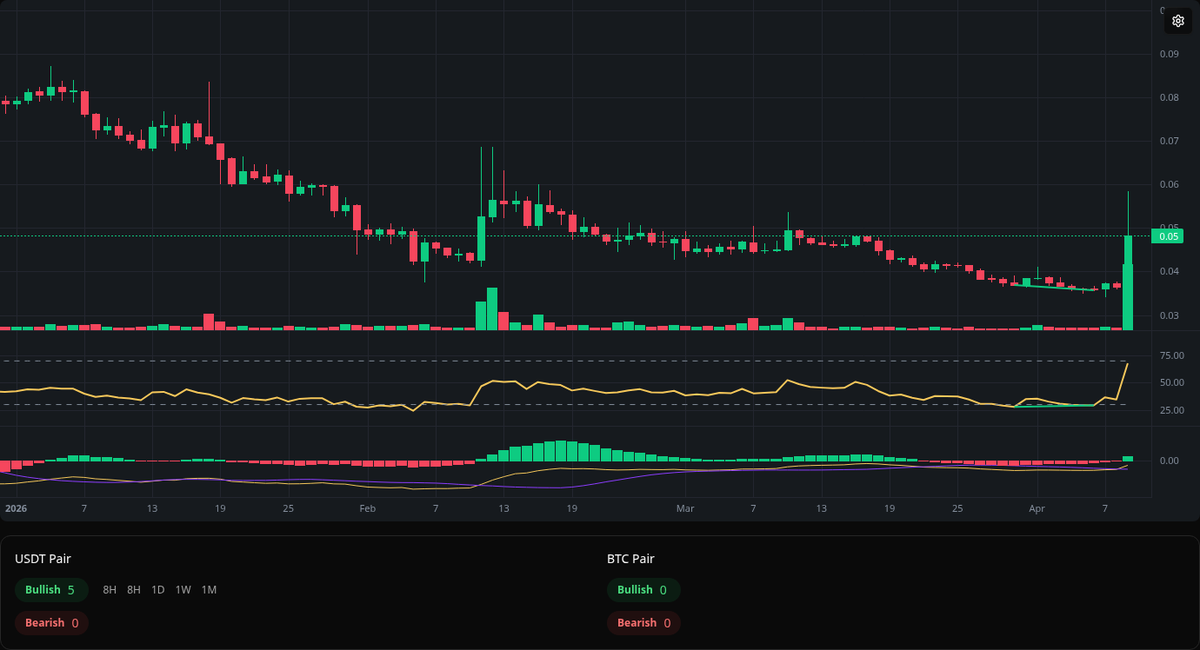Click the BTC Pair heading
The height and width of the screenshot is (650, 1200).
(630, 559)
